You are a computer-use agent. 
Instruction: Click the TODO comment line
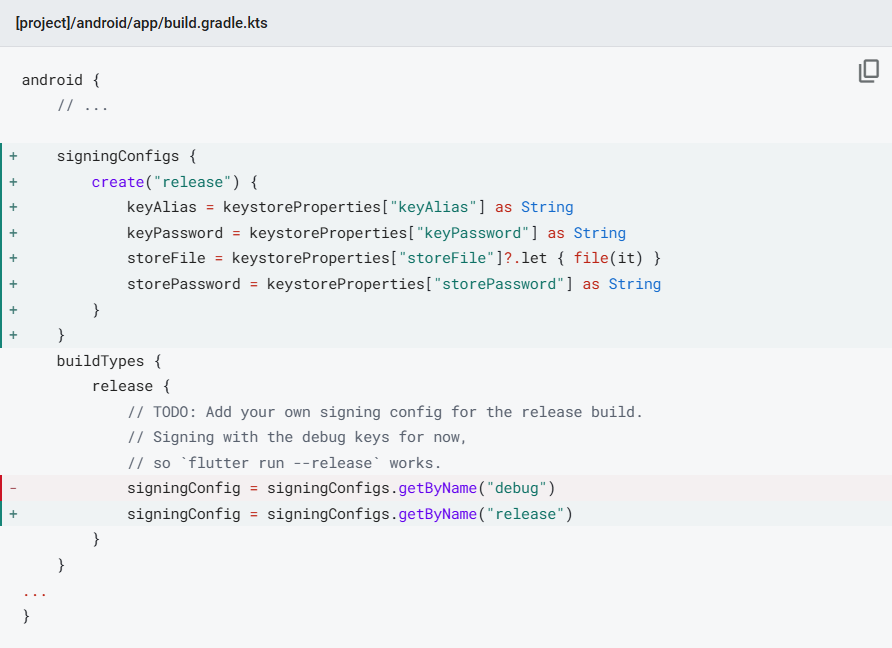[x=385, y=412]
